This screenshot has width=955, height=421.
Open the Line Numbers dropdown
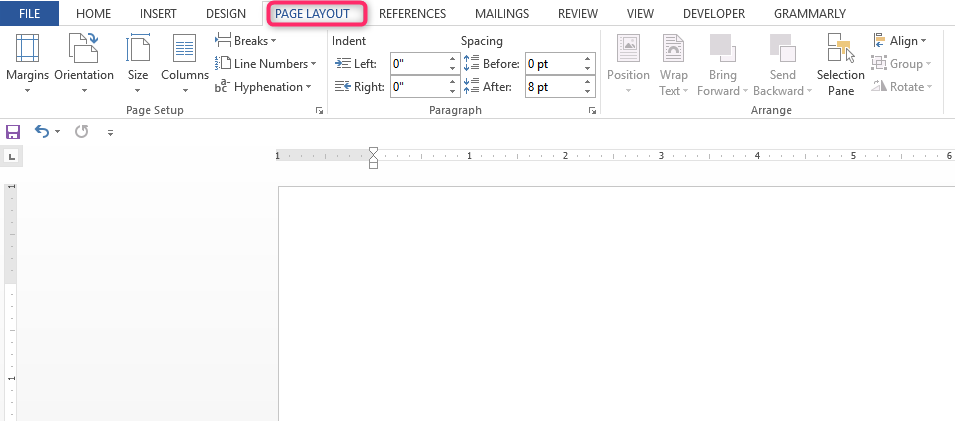(x=266, y=63)
